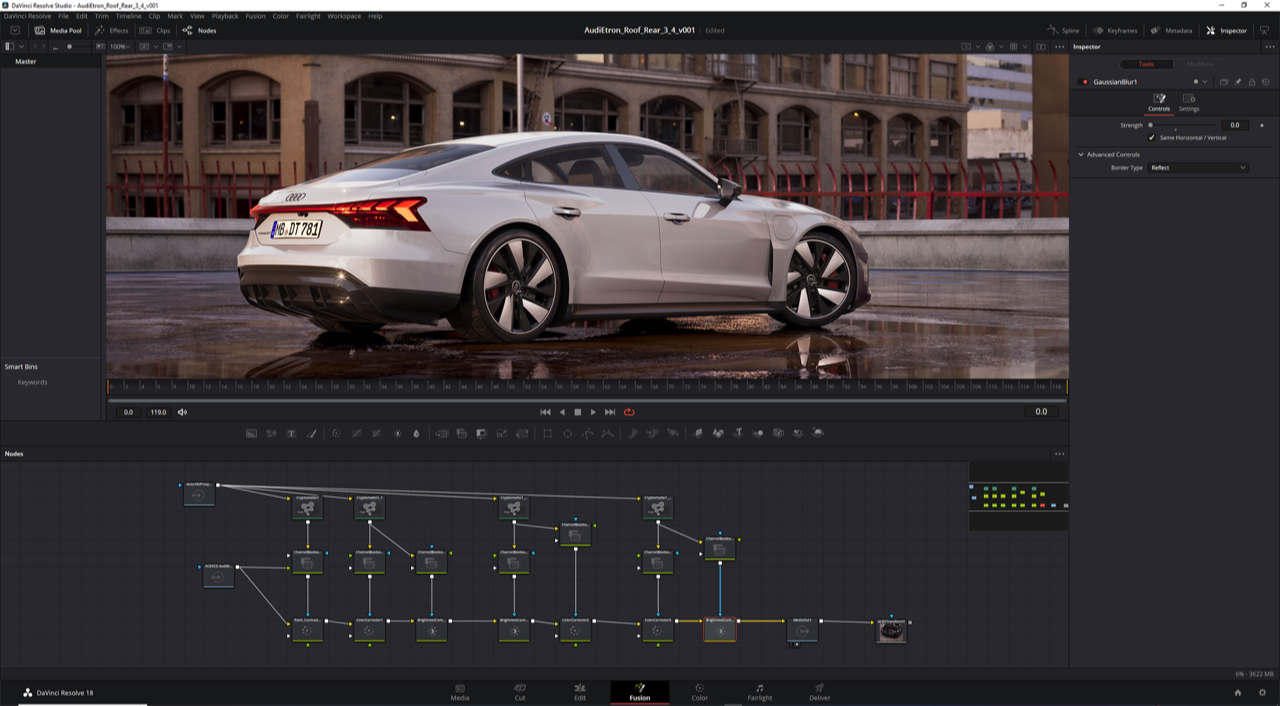1280x706 pixels.
Task: Click the Strength value field 0.0
Action: tap(1234, 125)
